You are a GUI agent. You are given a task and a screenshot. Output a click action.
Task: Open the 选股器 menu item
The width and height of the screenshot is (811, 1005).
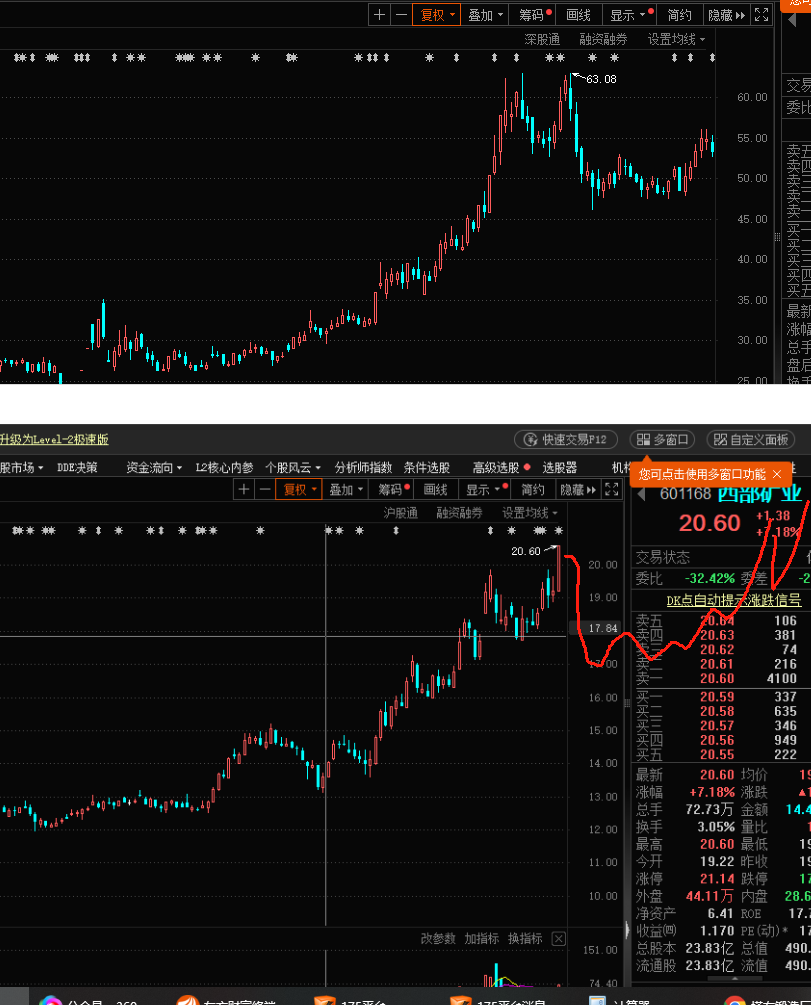click(560, 467)
